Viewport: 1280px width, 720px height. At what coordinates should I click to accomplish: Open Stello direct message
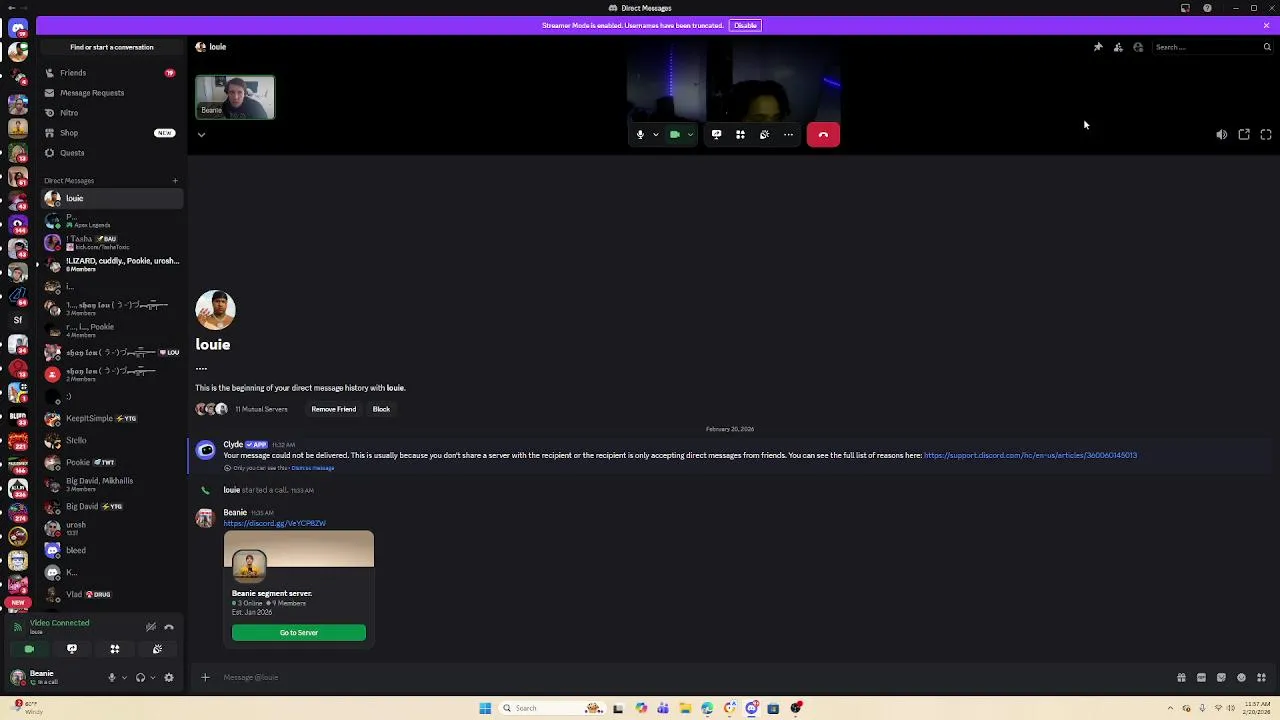click(x=111, y=441)
